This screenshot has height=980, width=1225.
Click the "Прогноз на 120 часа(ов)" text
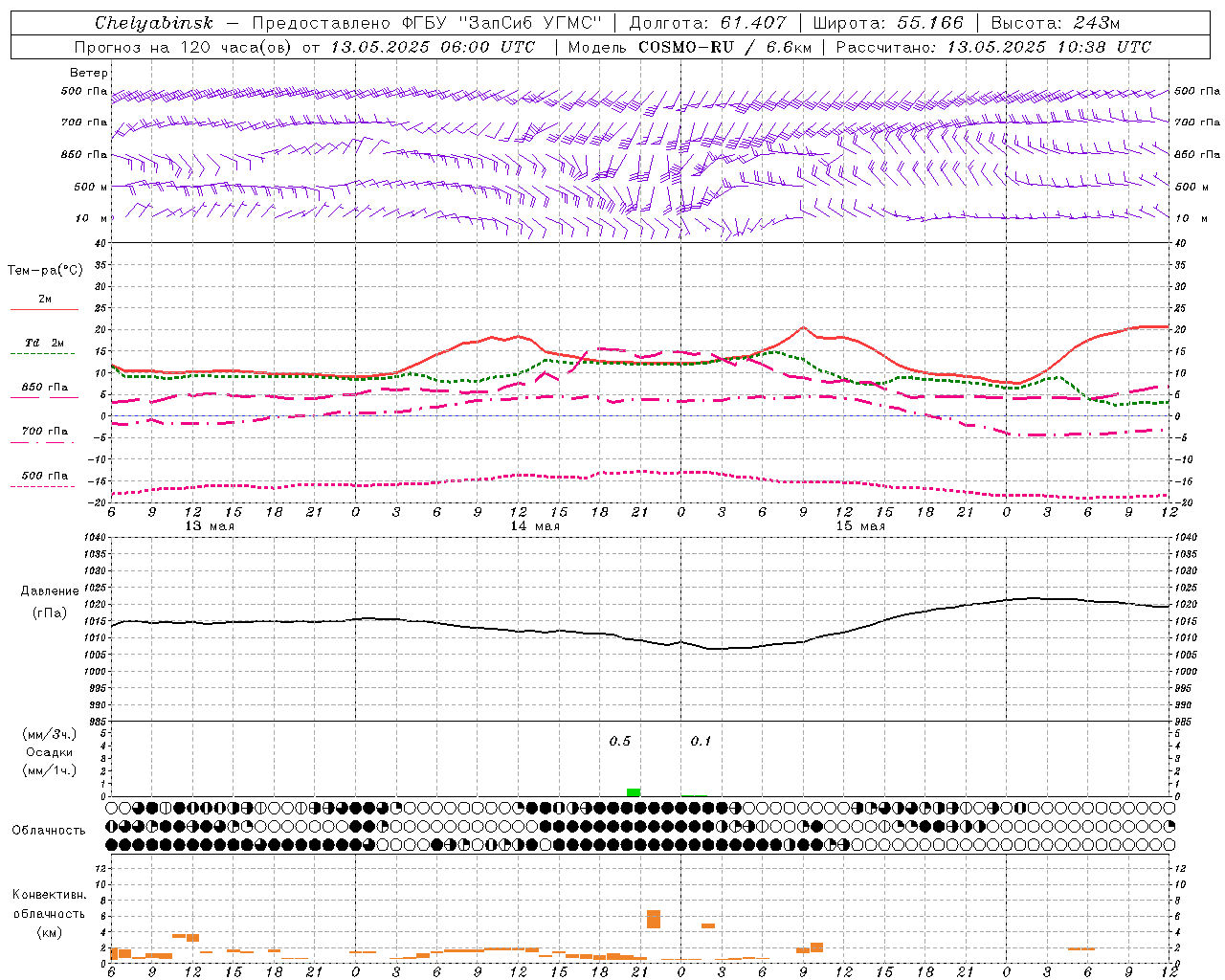(x=184, y=47)
